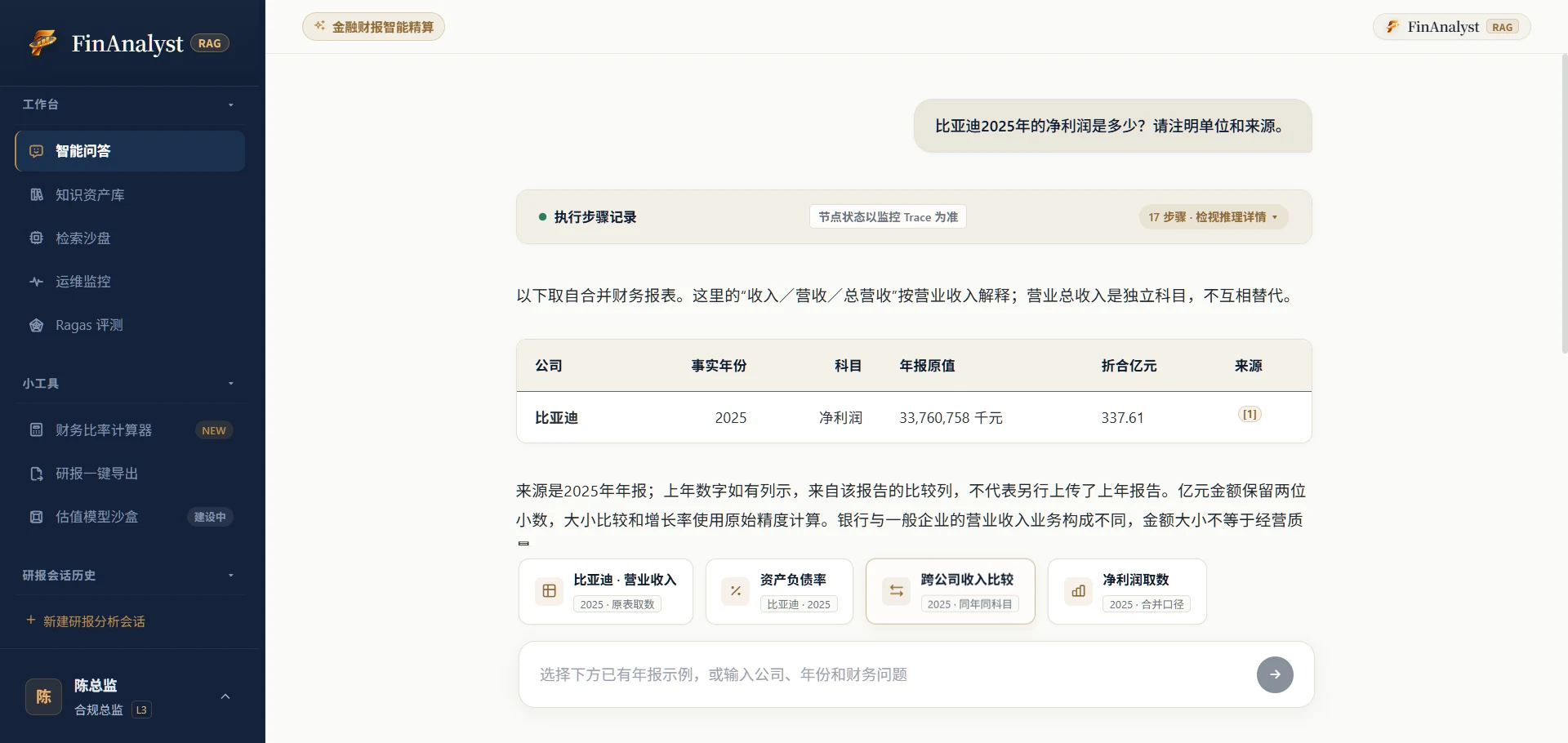Collapse the 研报会话历史 section

pyautogui.click(x=231, y=576)
